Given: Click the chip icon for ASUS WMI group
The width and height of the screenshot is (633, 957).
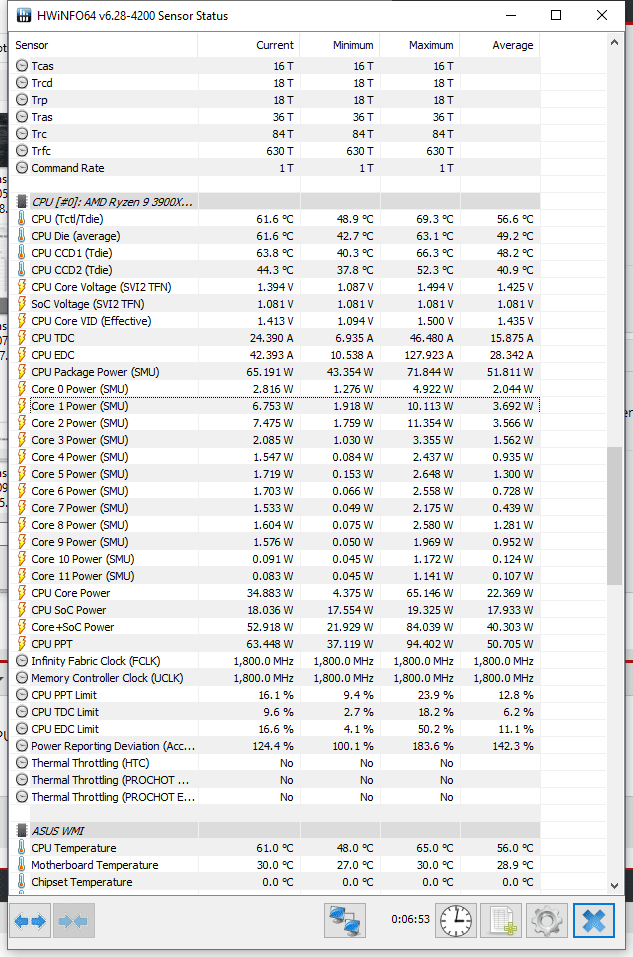Looking at the screenshot, I should (x=22, y=831).
